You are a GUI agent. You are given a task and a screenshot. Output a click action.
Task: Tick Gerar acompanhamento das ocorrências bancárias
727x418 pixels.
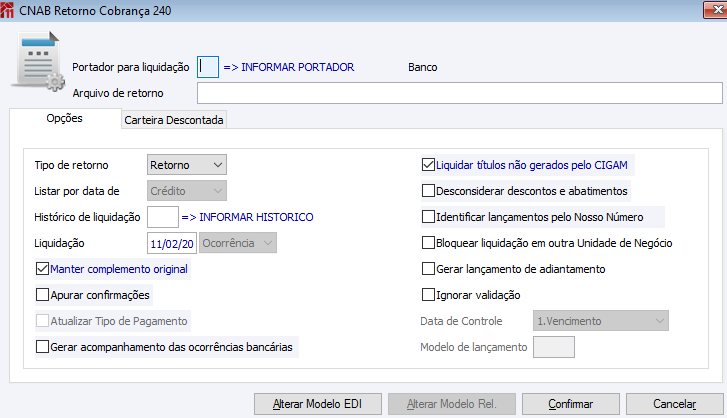[42, 347]
